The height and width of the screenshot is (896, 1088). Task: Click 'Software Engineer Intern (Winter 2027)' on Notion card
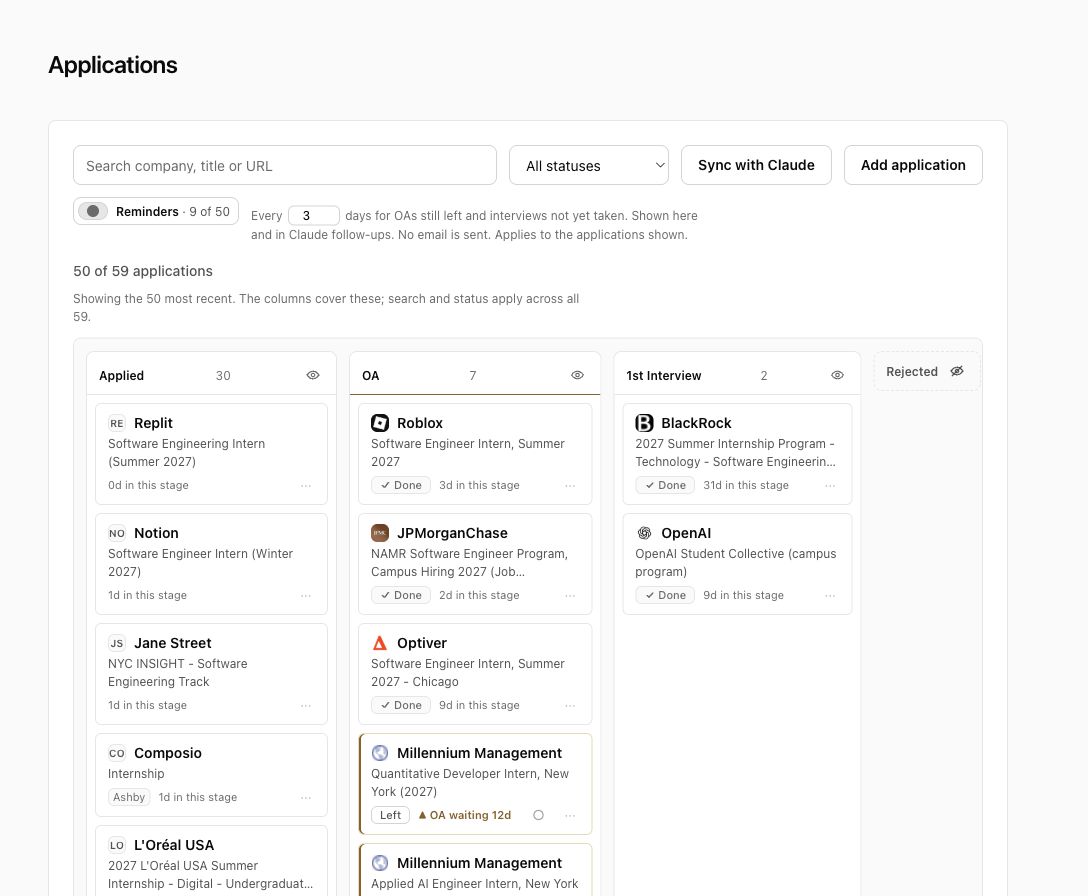(x=201, y=562)
